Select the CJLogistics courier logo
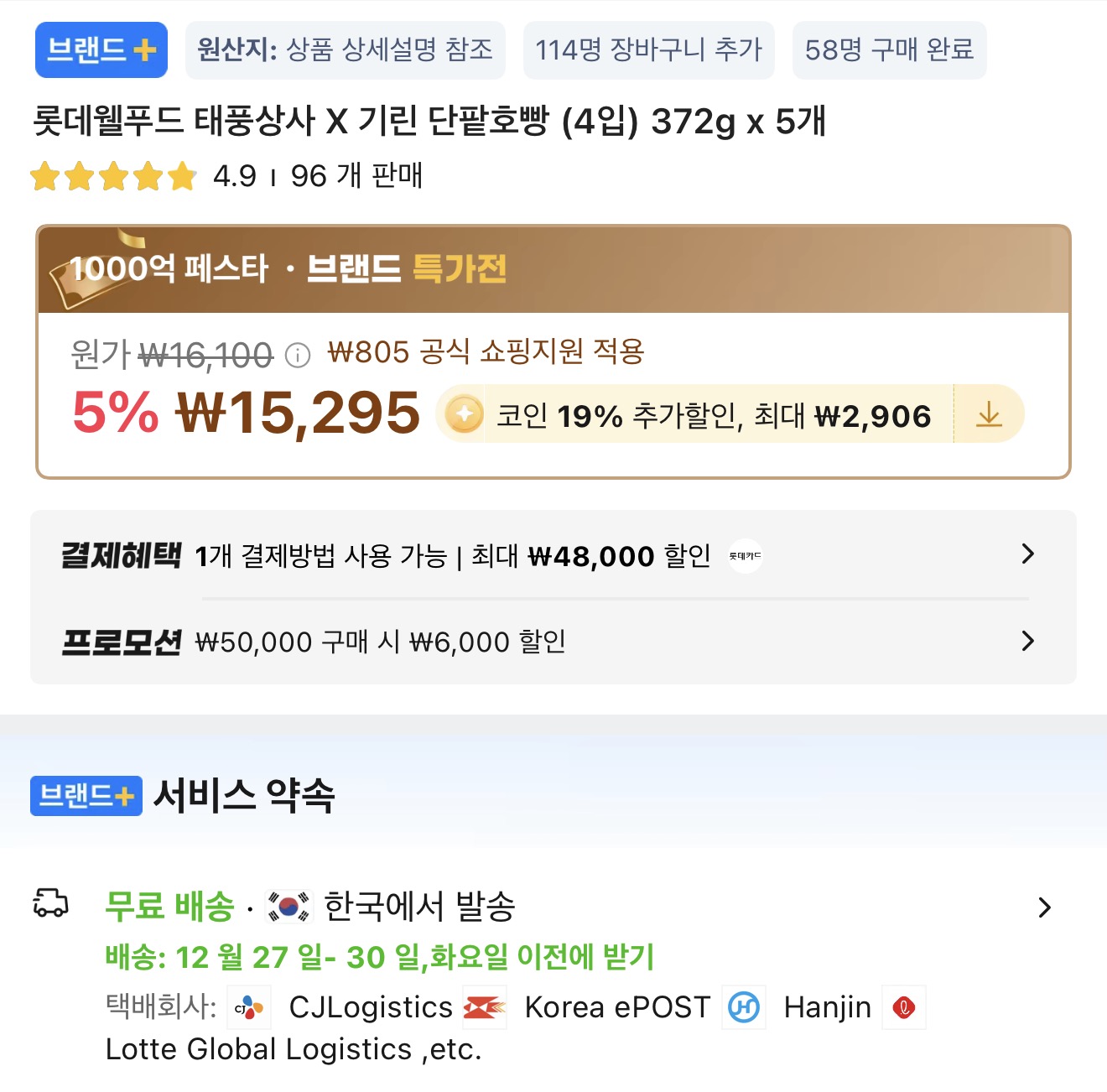Screen dimensions: 1107x1092 [249, 1007]
